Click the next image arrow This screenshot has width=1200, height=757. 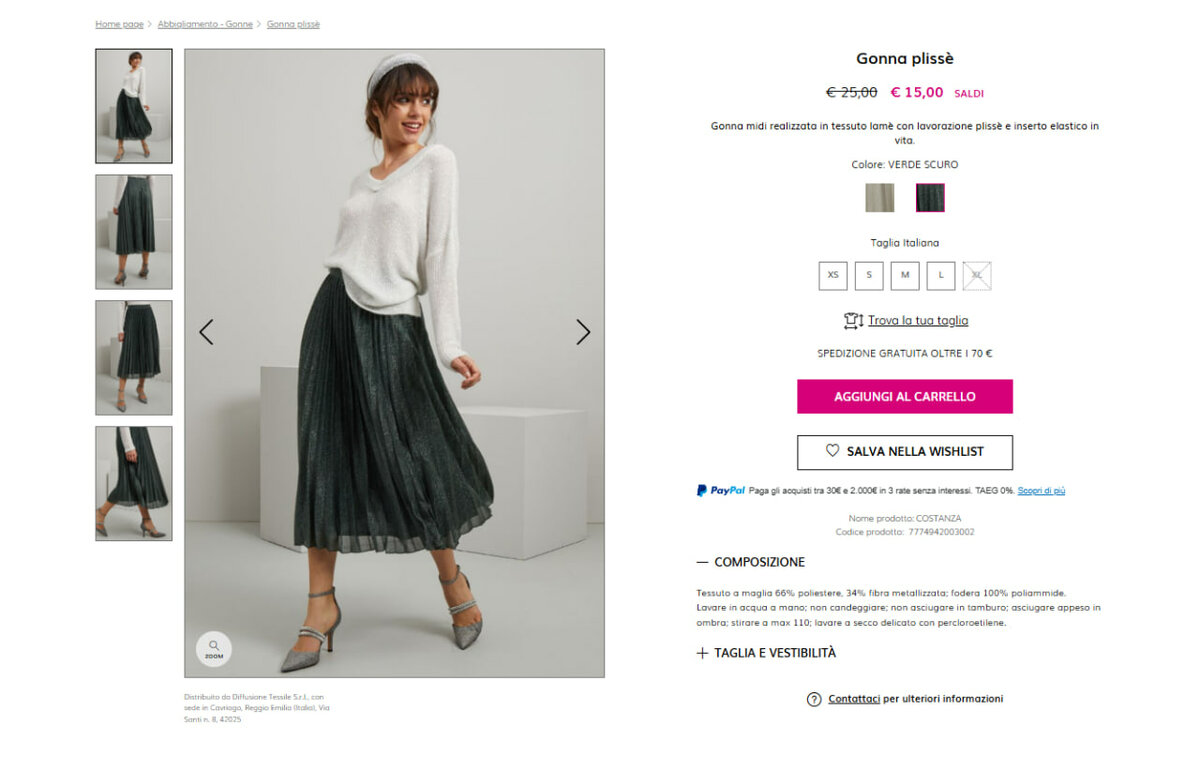tap(583, 332)
